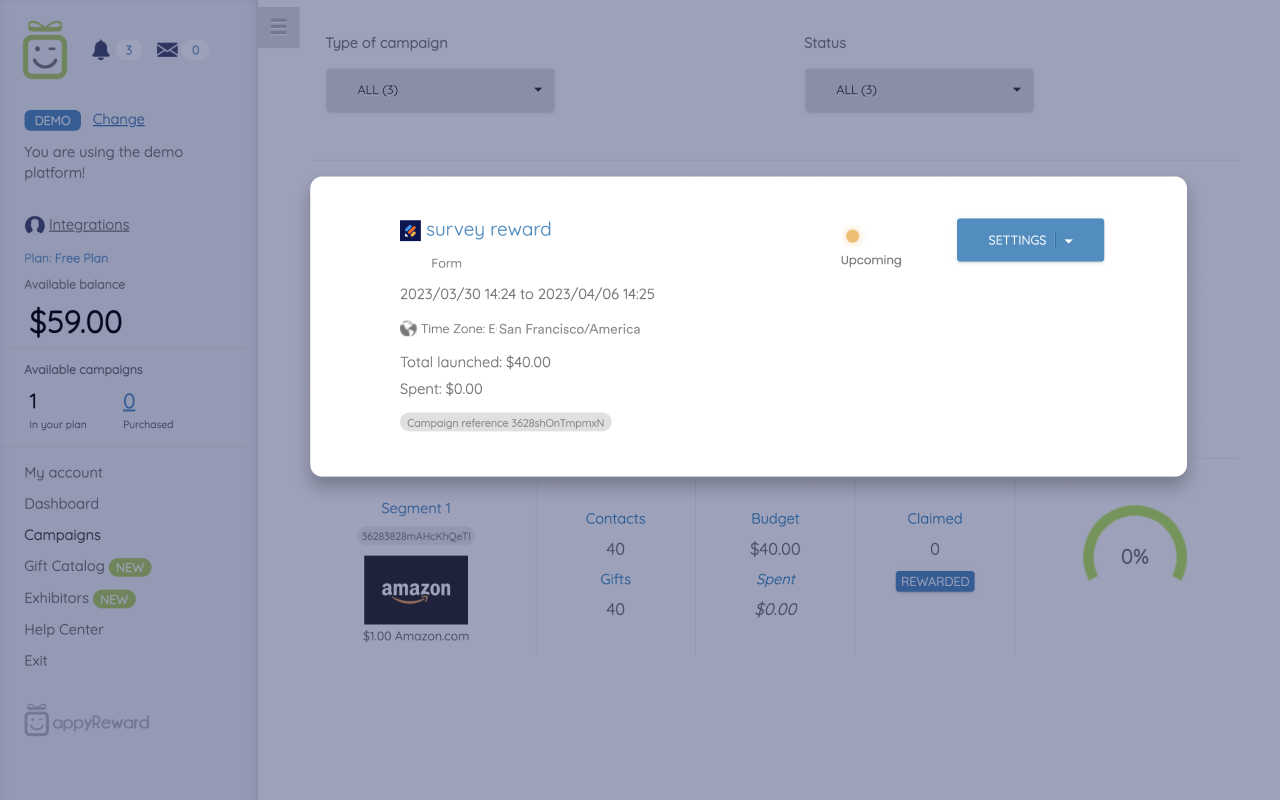The image size is (1280, 800).
Task: Click the REWARDED status badge
Action: (x=934, y=581)
